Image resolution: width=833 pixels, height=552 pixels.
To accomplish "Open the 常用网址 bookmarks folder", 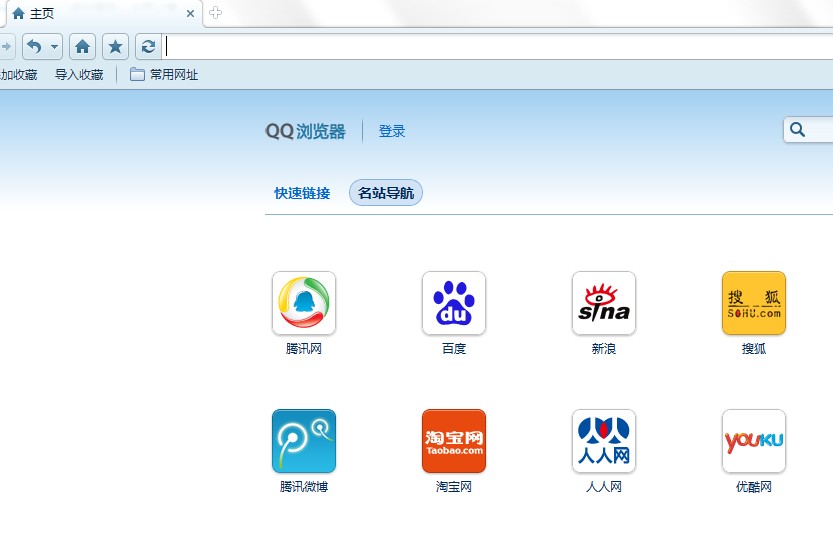I will 164,75.
